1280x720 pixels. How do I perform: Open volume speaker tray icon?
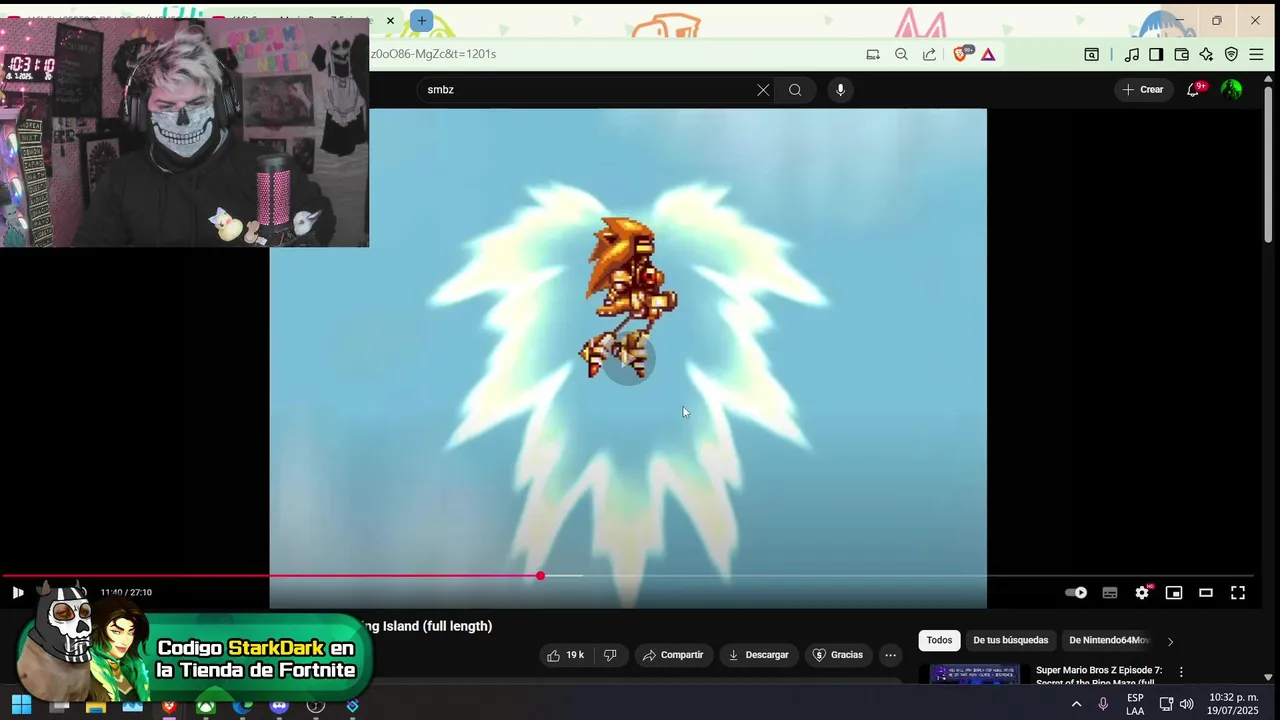[1186, 704]
